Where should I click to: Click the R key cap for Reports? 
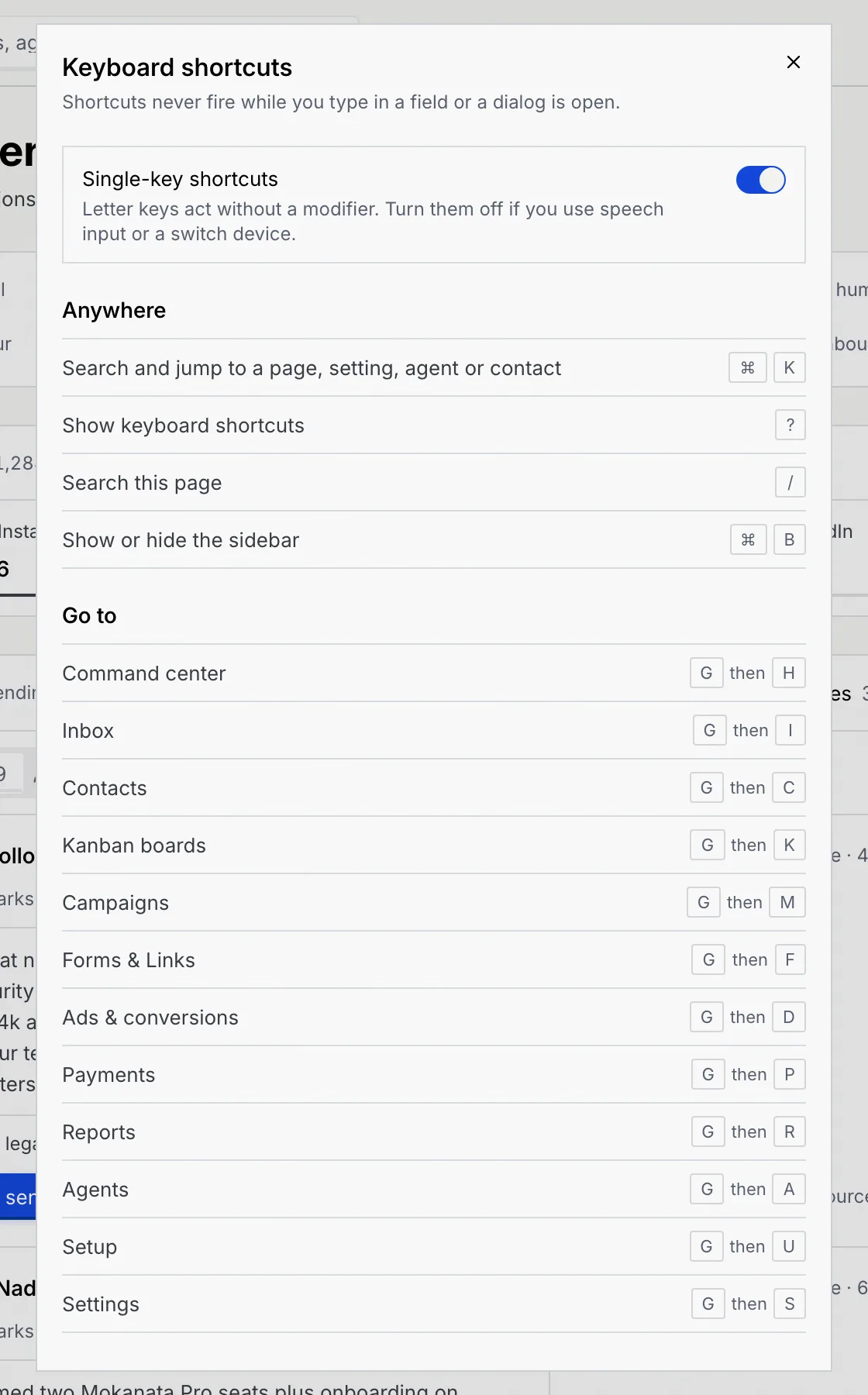pos(789,1131)
